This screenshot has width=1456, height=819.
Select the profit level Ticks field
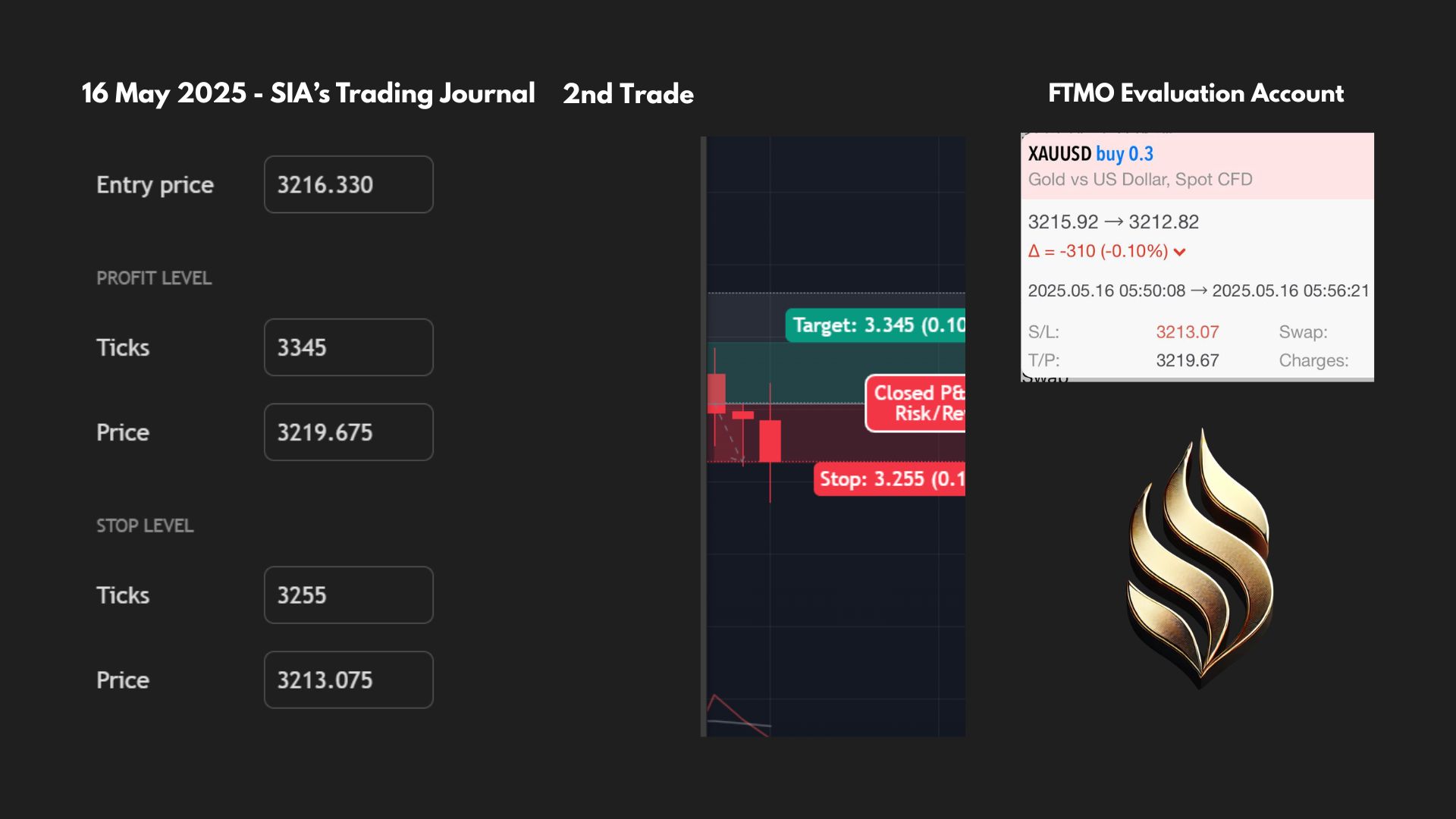pyautogui.click(x=348, y=347)
